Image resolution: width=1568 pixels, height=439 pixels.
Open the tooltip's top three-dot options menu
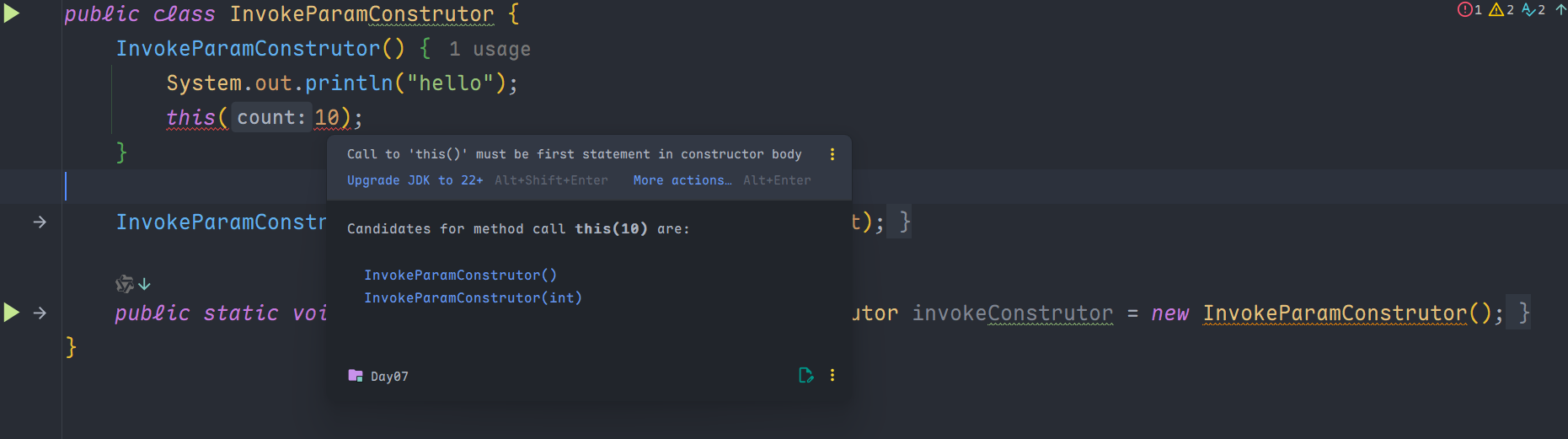tap(832, 154)
